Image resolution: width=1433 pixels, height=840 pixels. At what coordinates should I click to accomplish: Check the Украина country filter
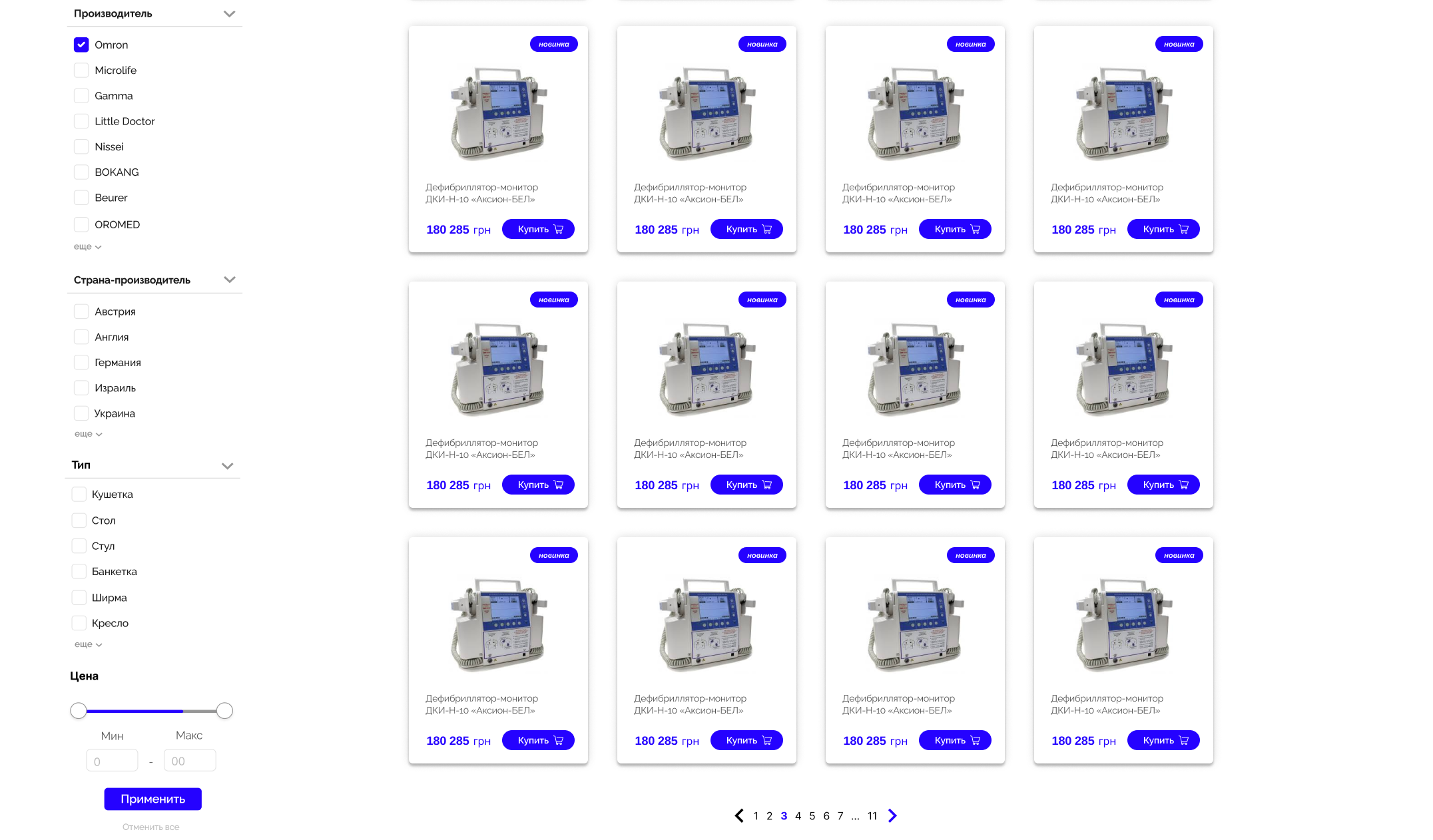tap(81, 413)
